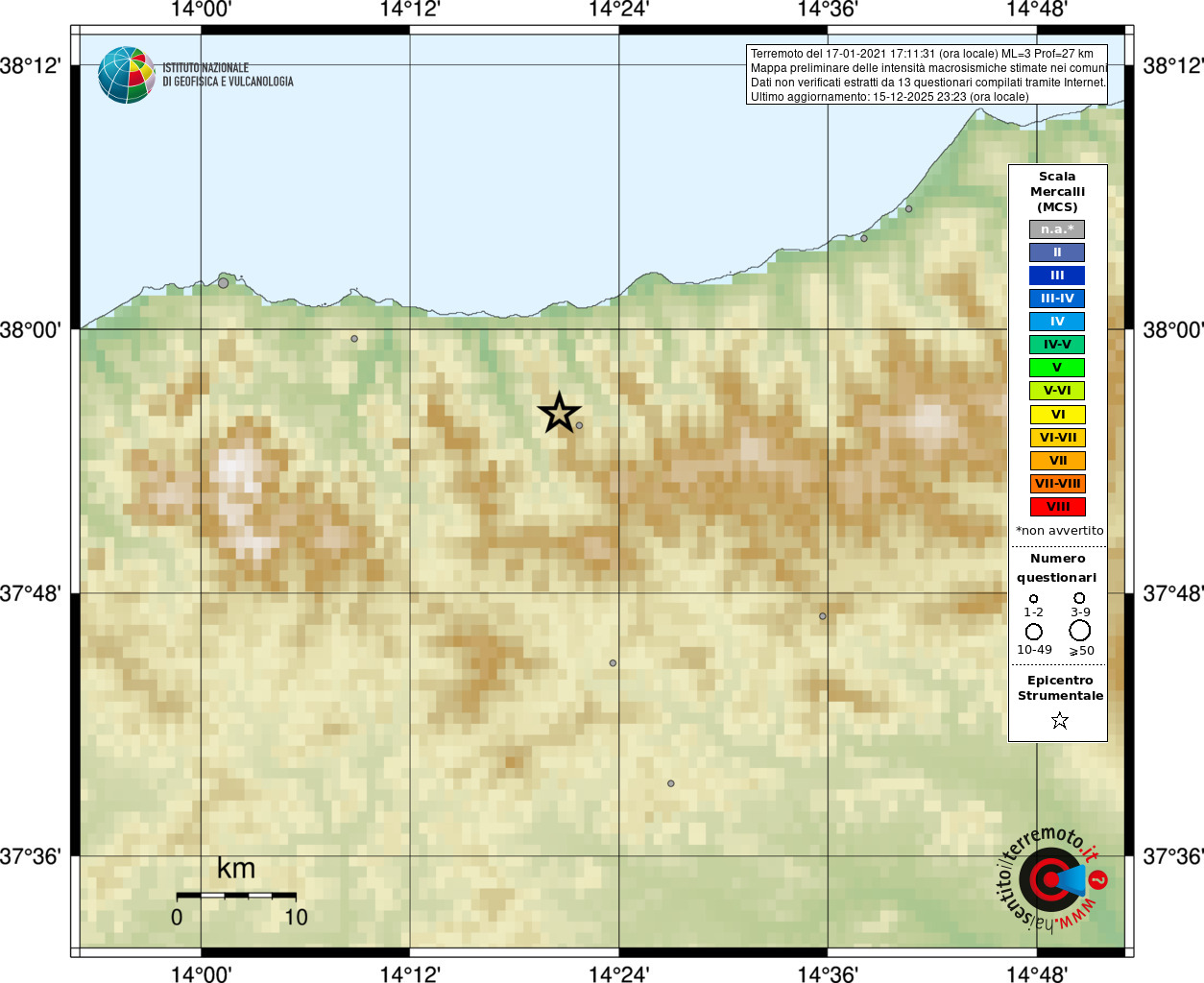Click the 10-49 questionnaires circle symbol
The width and height of the screenshot is (1204, 983).
pos(1034,632)
